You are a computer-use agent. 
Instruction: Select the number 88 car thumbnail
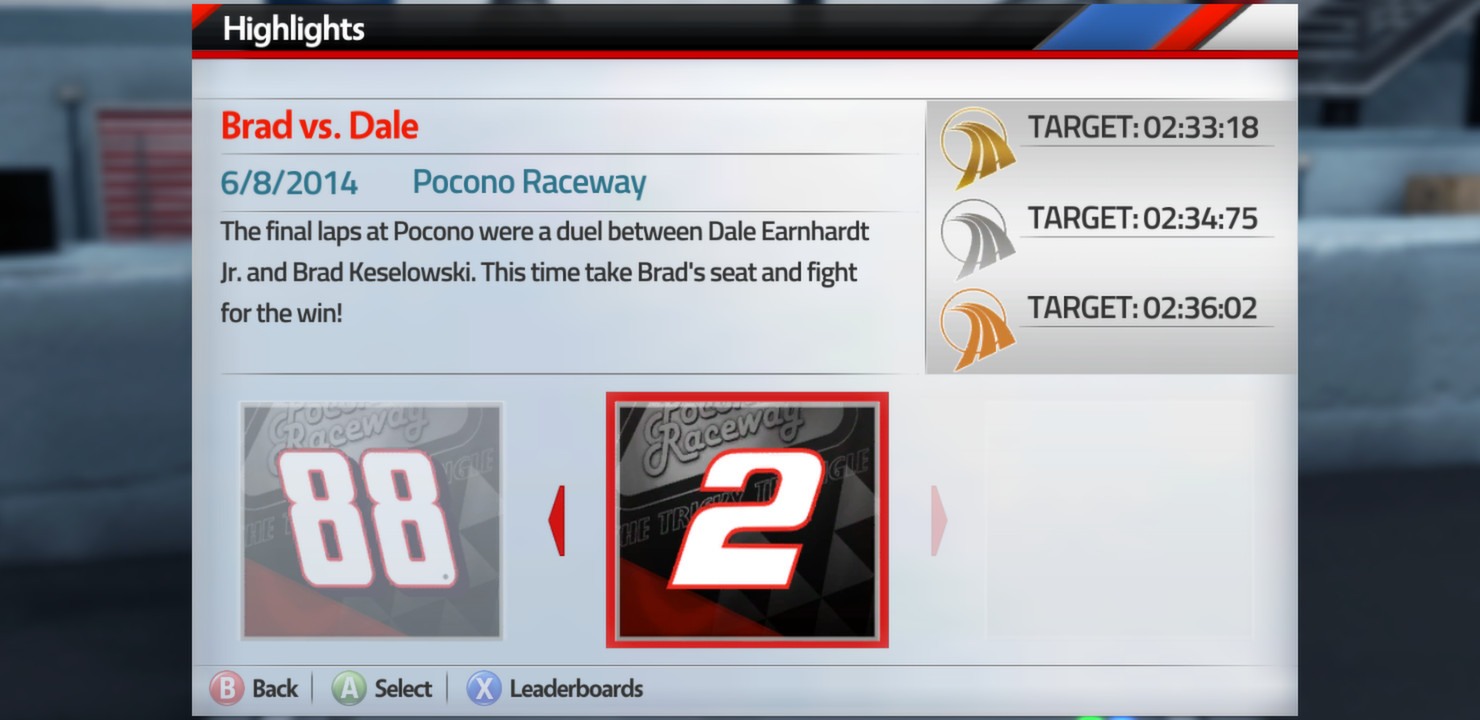click(372, 520)
